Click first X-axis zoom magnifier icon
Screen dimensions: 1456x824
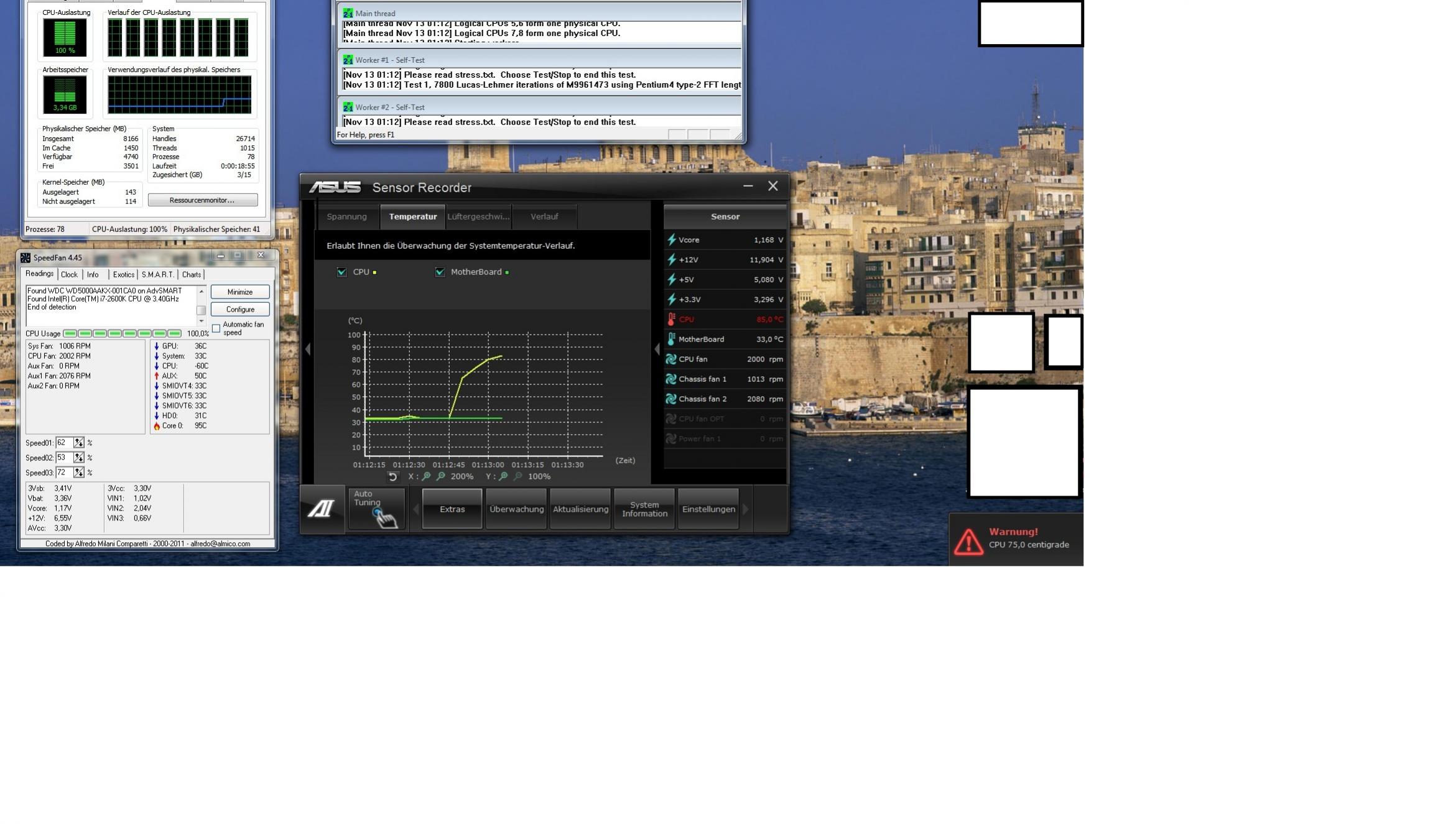click(426, 477)
